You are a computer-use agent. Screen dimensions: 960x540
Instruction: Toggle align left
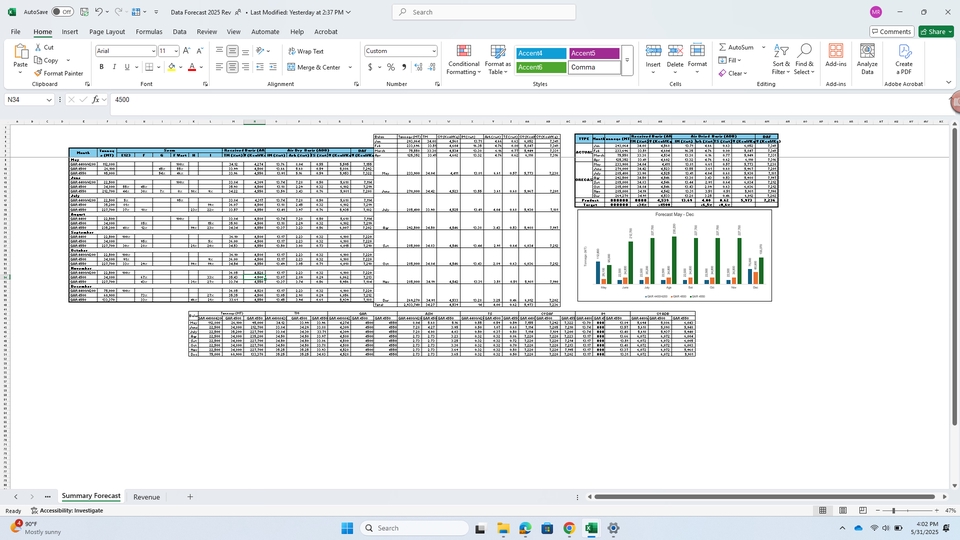(x=219, y=67)
